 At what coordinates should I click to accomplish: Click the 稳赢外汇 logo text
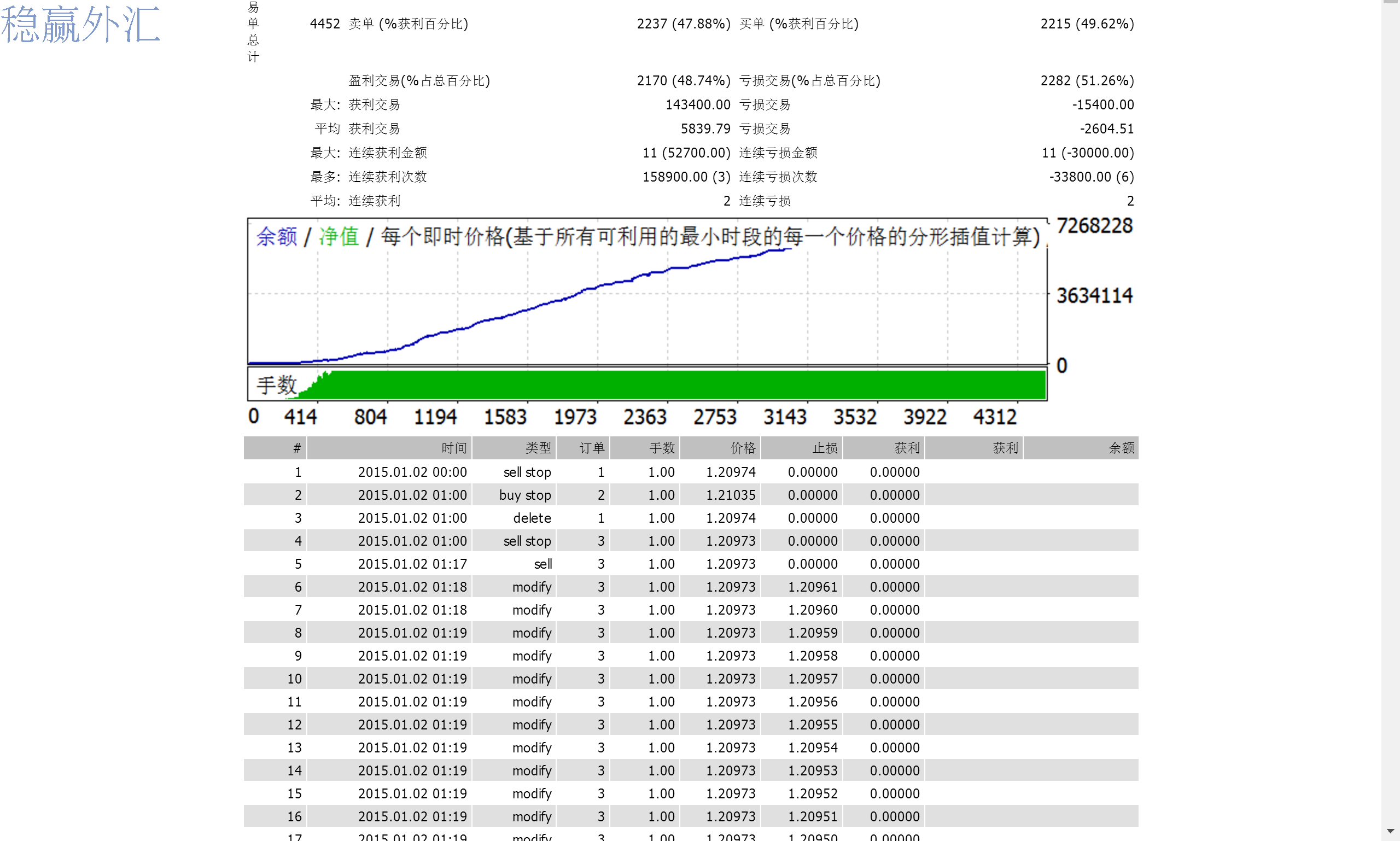pos(80,24)
